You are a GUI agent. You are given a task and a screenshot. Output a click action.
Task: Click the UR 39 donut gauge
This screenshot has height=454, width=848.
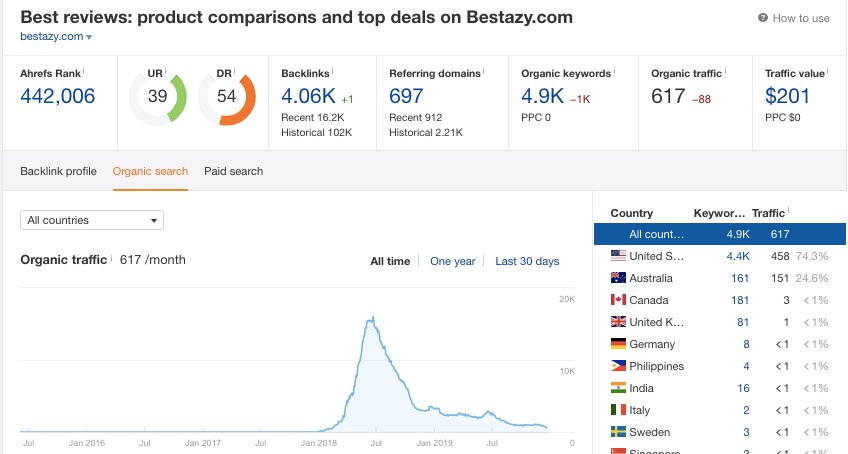(157, 97)
